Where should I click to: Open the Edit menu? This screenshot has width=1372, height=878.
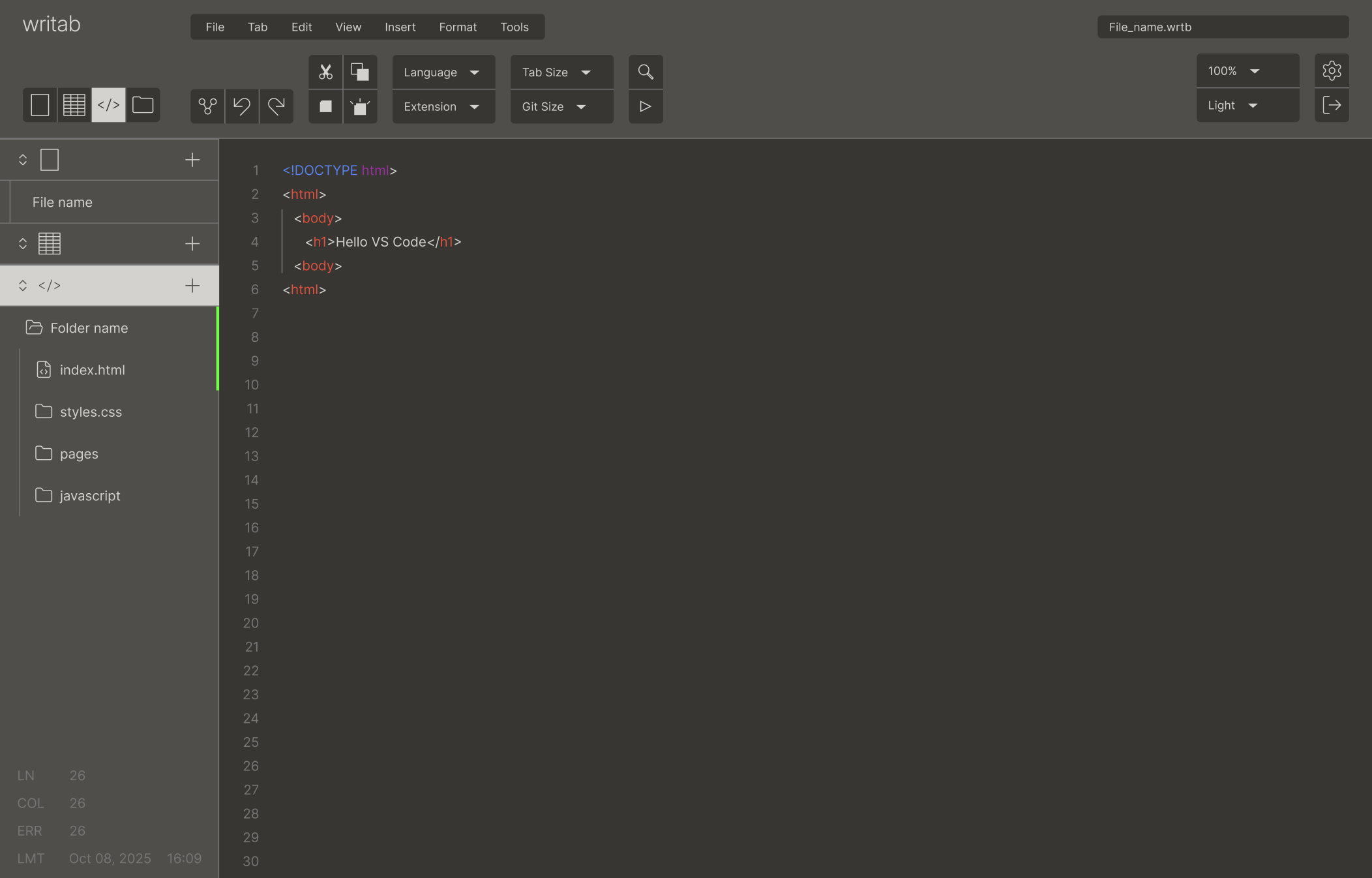click(x=301, y=27)
